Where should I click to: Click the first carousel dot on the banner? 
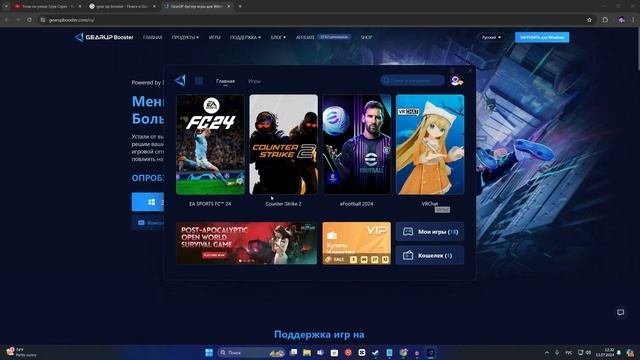click(x=240, y=260)
